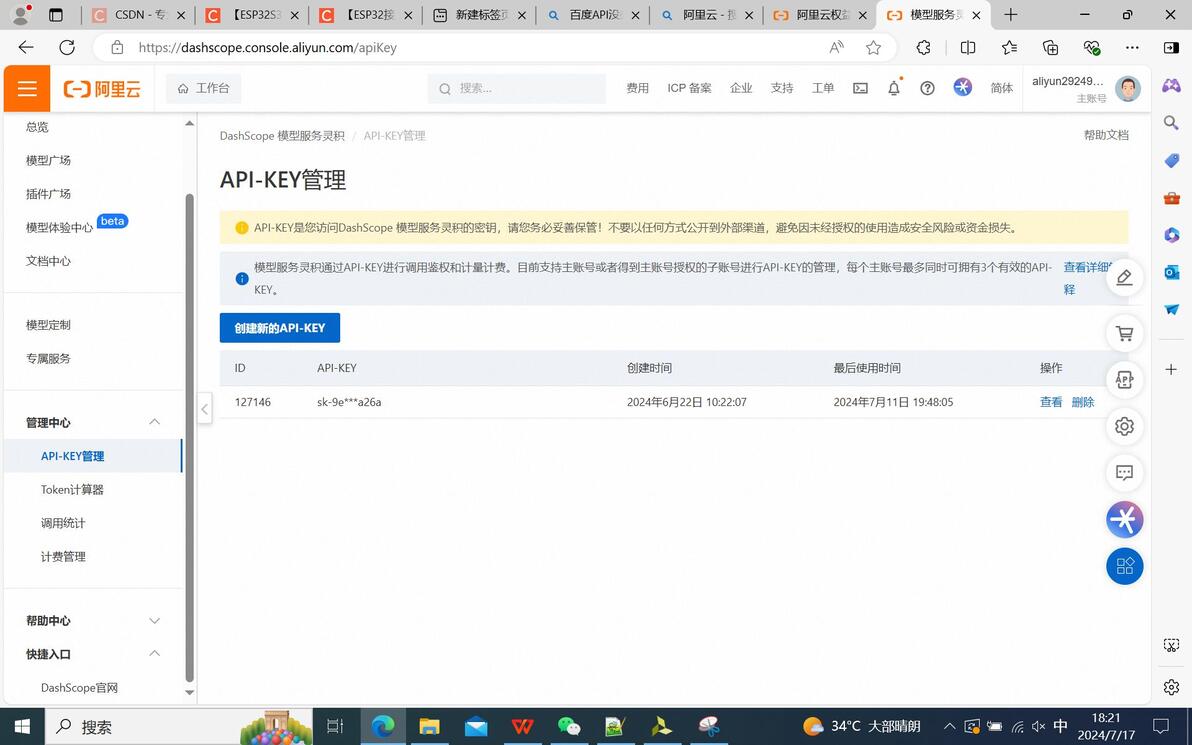Open 调用统计 in sidebar
1192x745 pixels.
pos(63,523)
